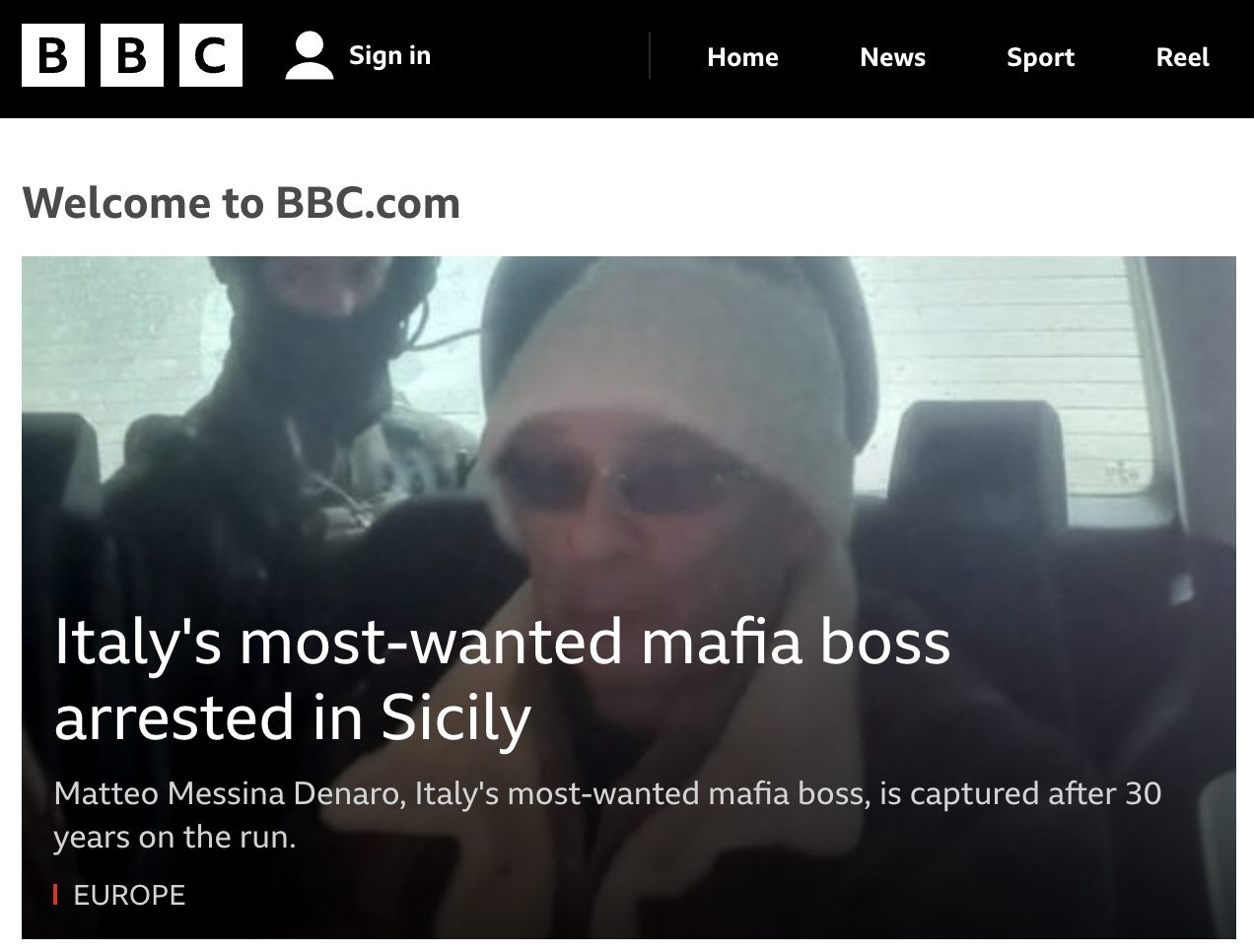Open the mafia boss arrested headline
Image resolution: width=1254 pixels, height=952 pixels.
pyautogui.click(x=501, y=678)
